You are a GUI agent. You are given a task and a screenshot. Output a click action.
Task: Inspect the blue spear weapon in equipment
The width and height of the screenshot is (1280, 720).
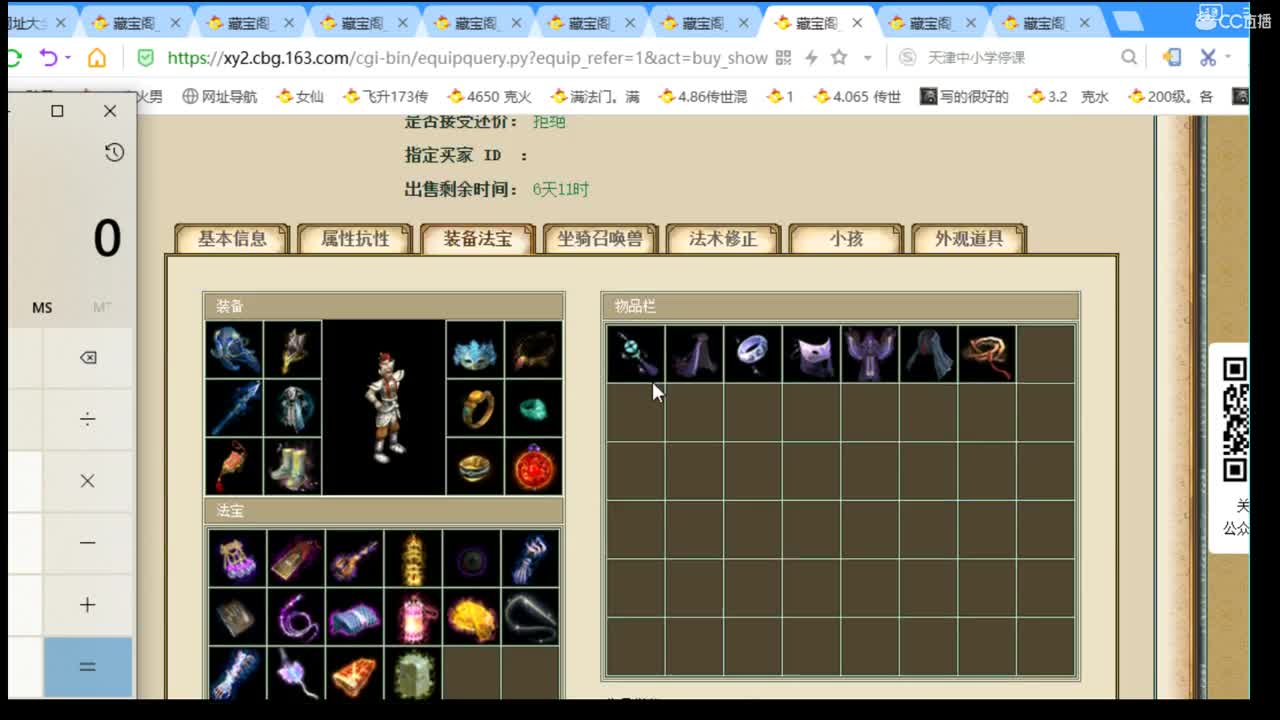[x=234, y=408]
